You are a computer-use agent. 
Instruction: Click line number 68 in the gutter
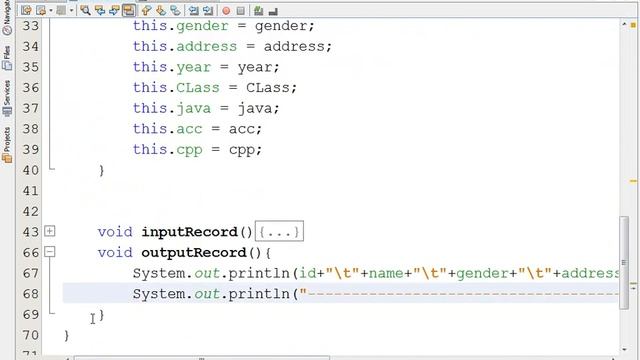[x=31, y=294]
